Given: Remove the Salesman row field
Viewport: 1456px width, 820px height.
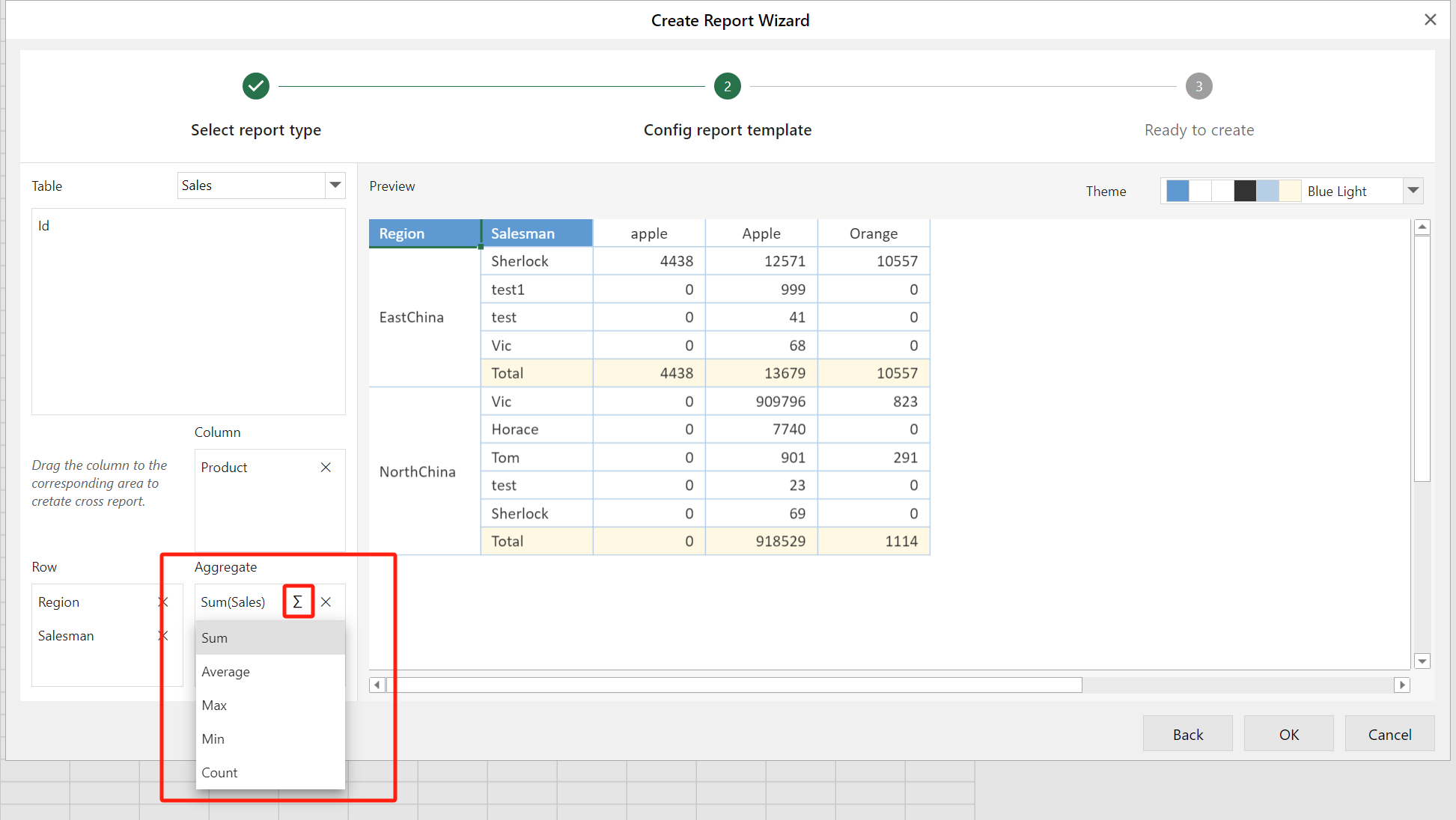Looking at the screenshot, I should tap(163, 636).
